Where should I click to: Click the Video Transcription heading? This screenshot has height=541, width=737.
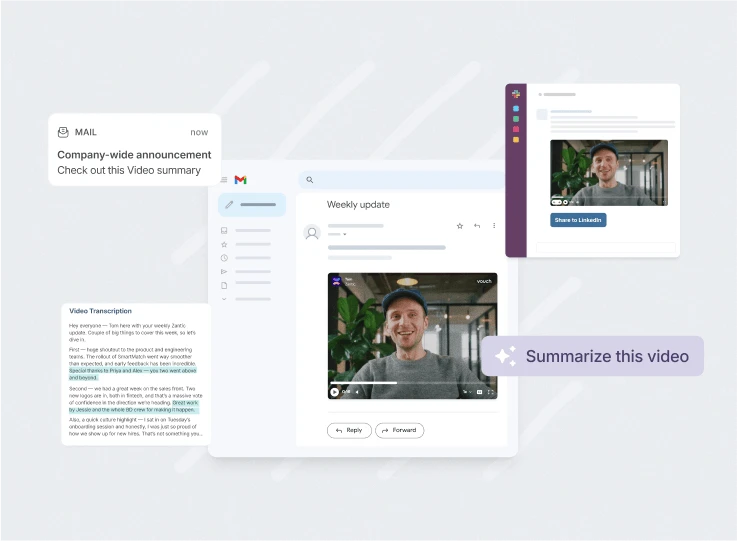click(x=100, y=311)
